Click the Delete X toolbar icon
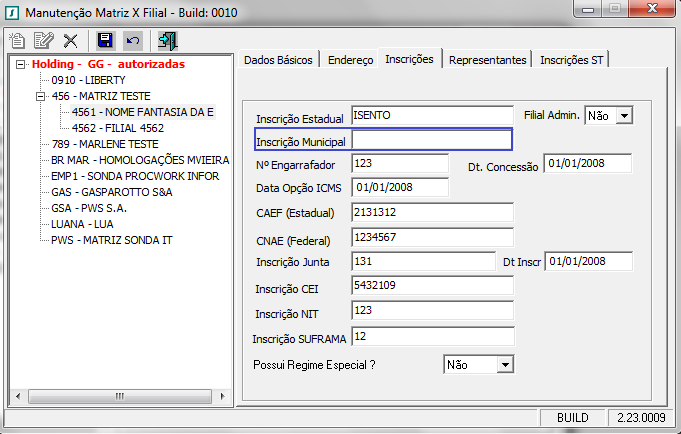This screenshot has height=434, width=681. coord(70,41)
